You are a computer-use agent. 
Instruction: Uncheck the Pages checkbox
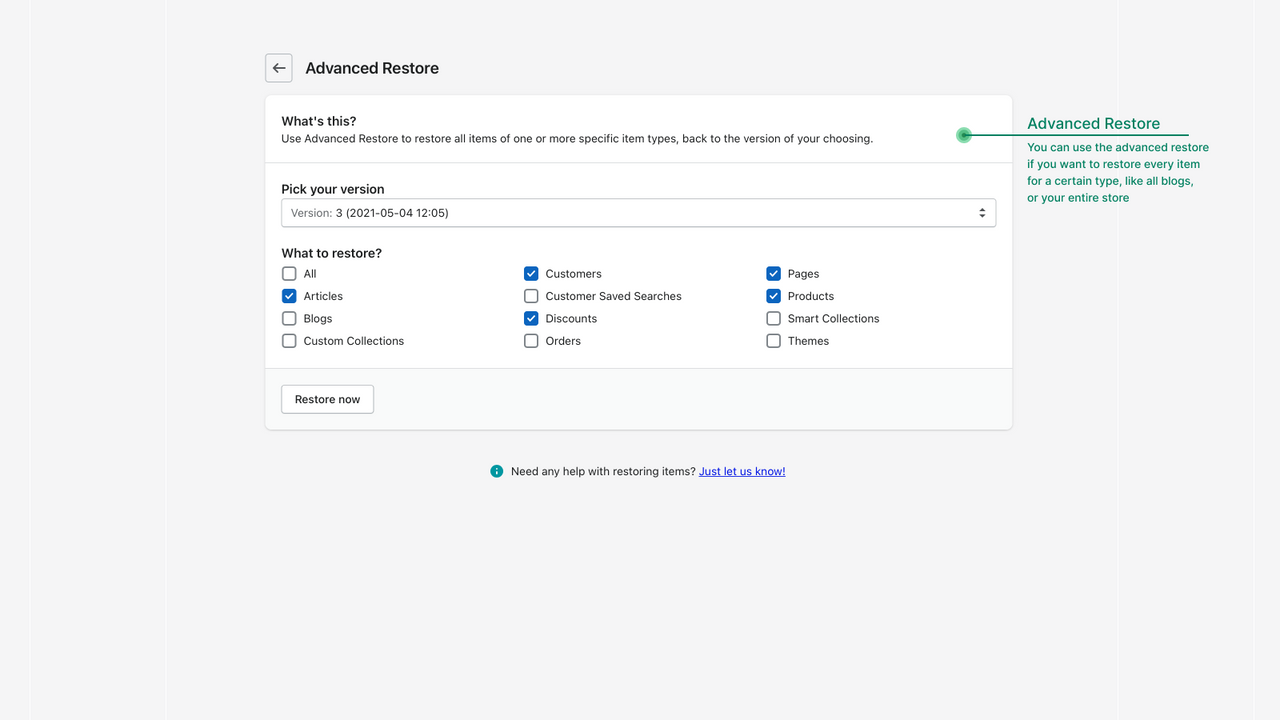coord(773,273)
